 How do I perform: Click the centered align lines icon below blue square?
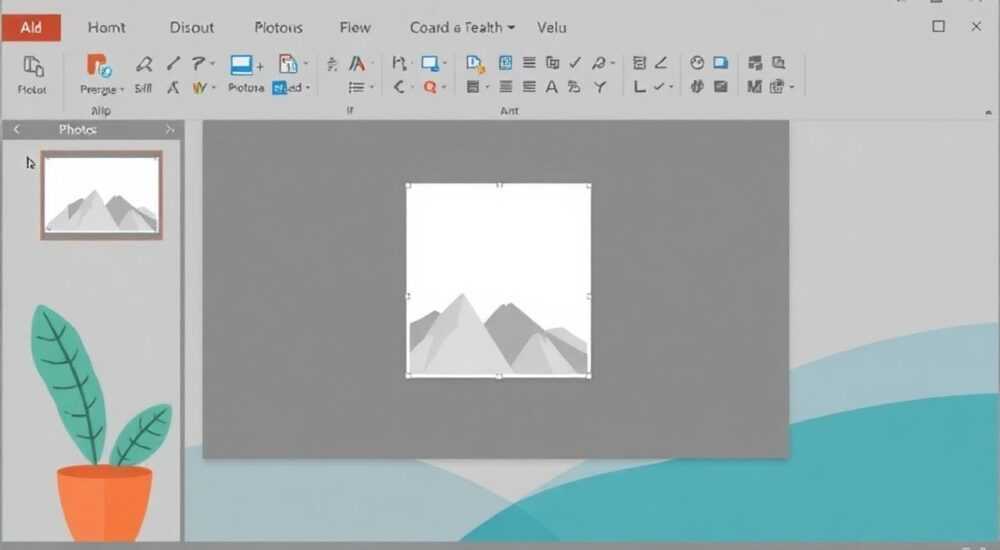tap(506, 87)
